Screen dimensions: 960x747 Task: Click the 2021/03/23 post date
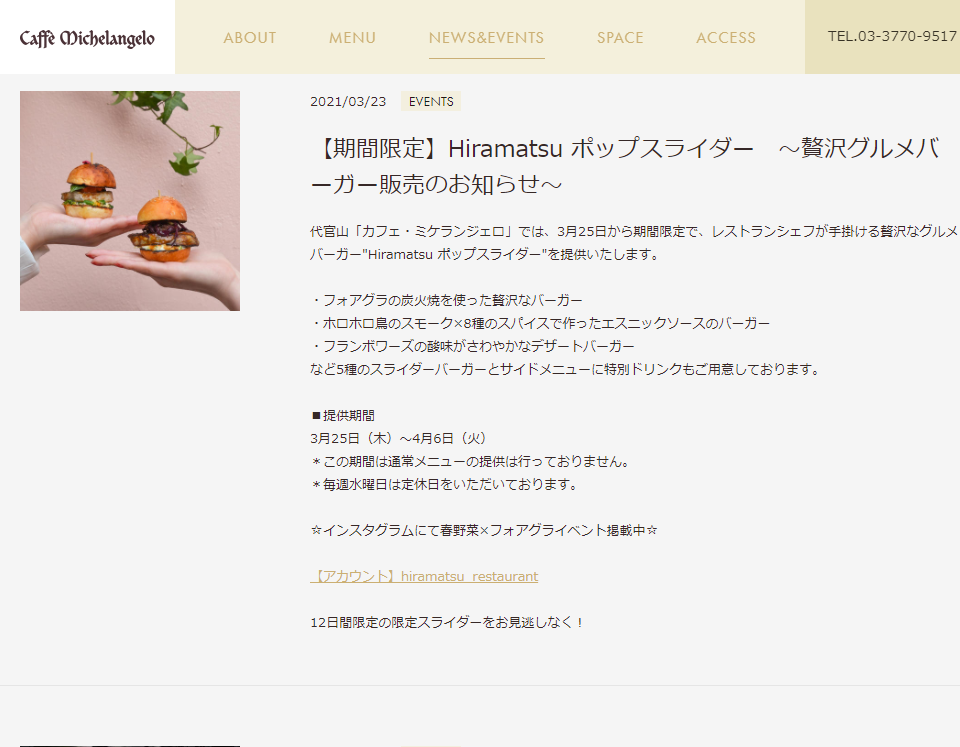tap(348, 102)
